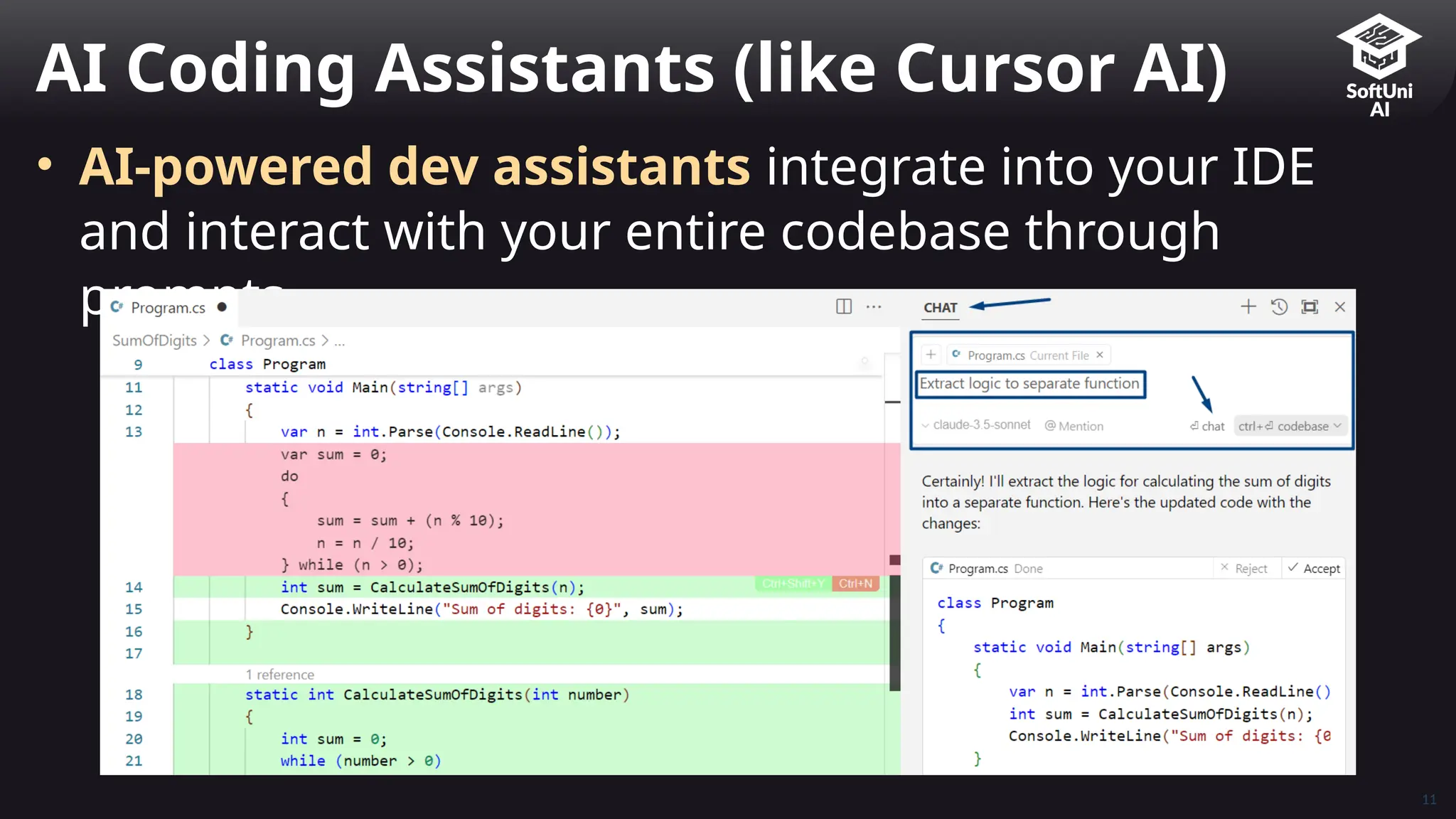Viewport: 1456px width, 819px height.
Task: Remove Program.cs Current File chip
Action: (1100, 354)
